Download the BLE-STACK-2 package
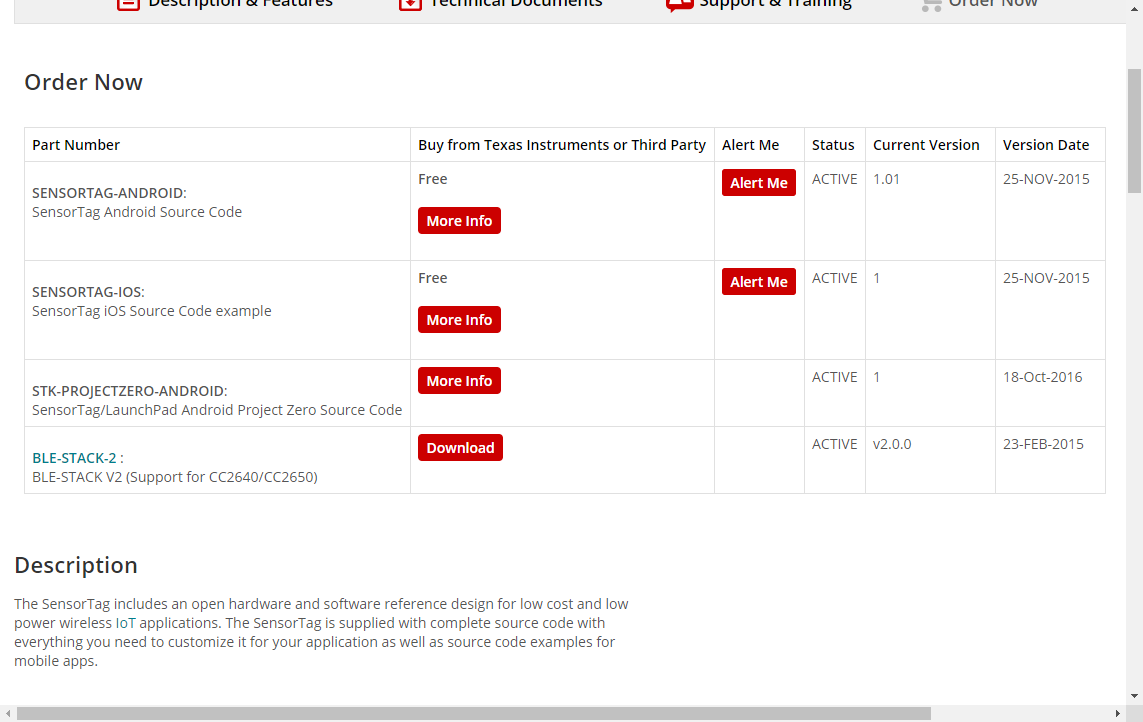 [460, 448]
